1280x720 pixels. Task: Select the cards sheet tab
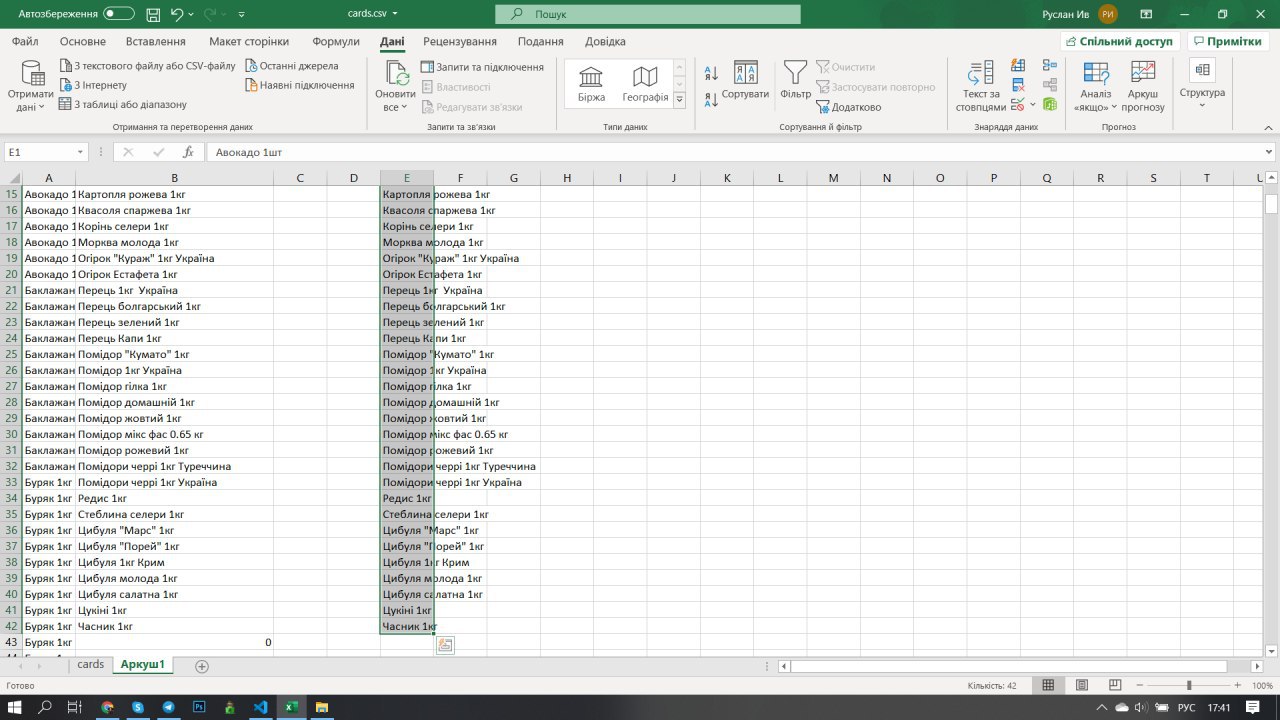tap(90, 664)
